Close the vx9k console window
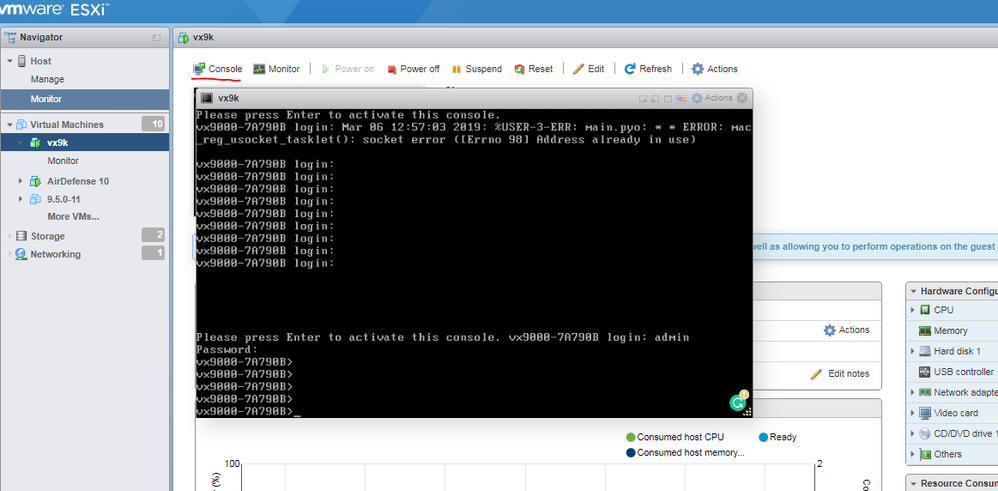 pos(742,98)
